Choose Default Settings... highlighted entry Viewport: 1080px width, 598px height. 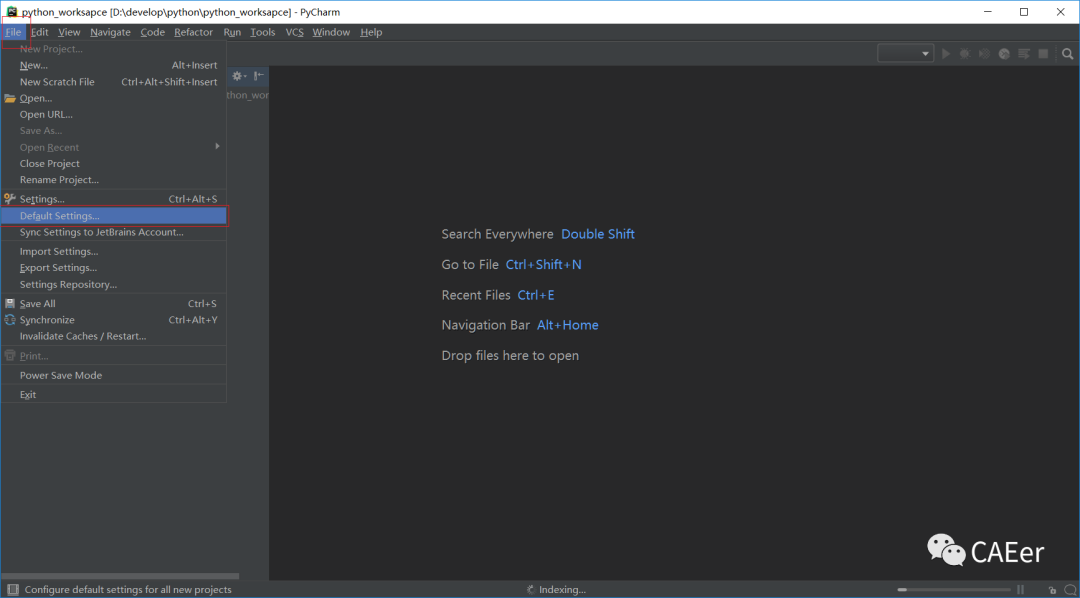coord(114,216)
